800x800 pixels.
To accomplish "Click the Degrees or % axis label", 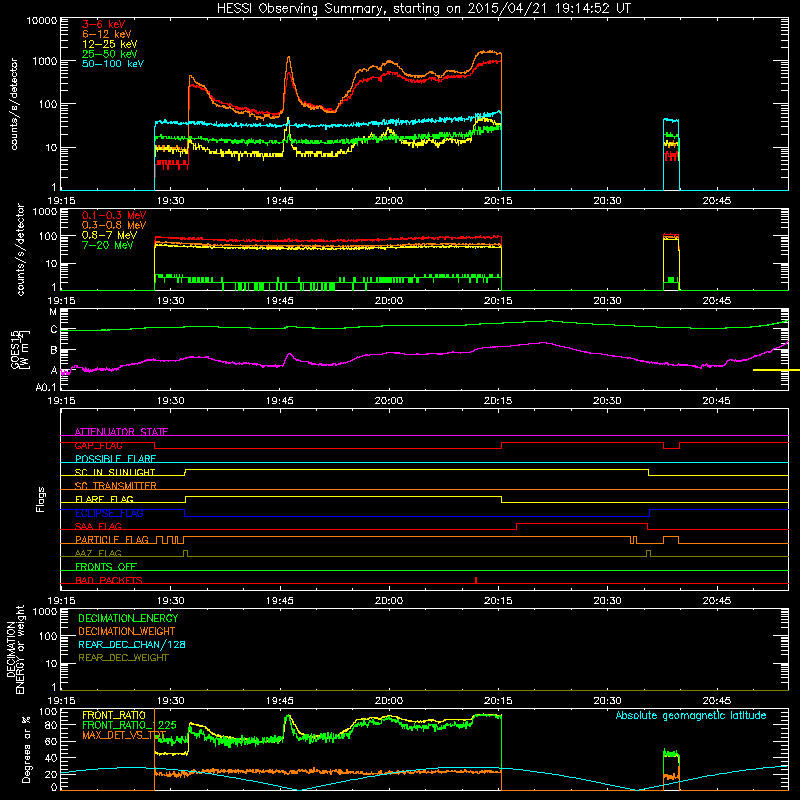I will (26, 749).
